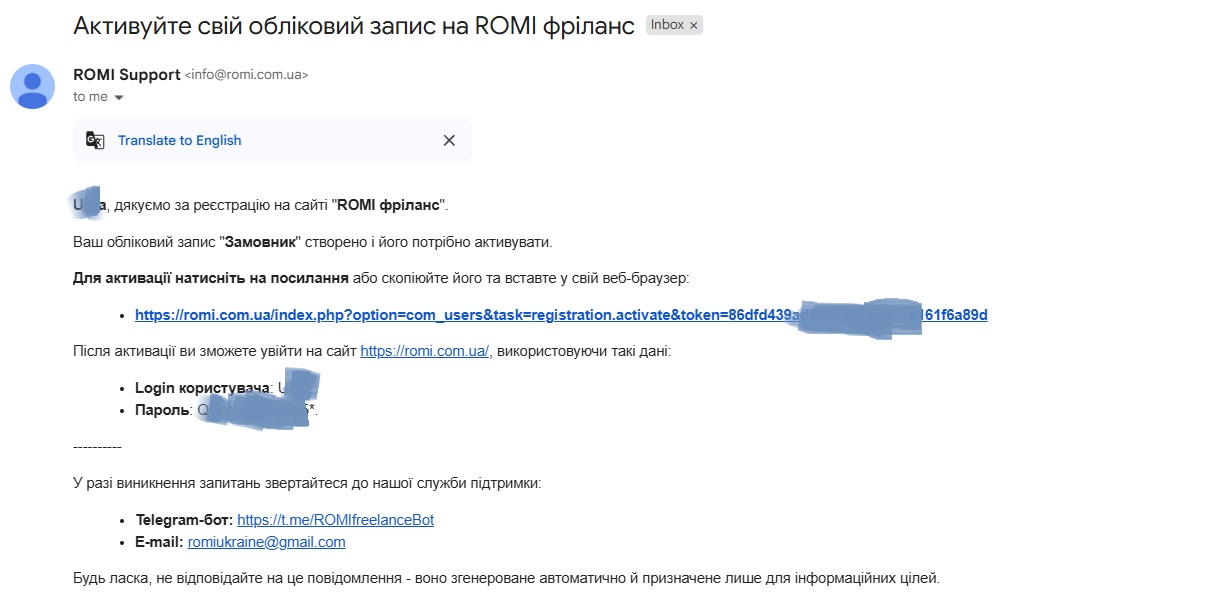Open the ROMIfreelanceBot Telegram link

[x=335, y=520]
